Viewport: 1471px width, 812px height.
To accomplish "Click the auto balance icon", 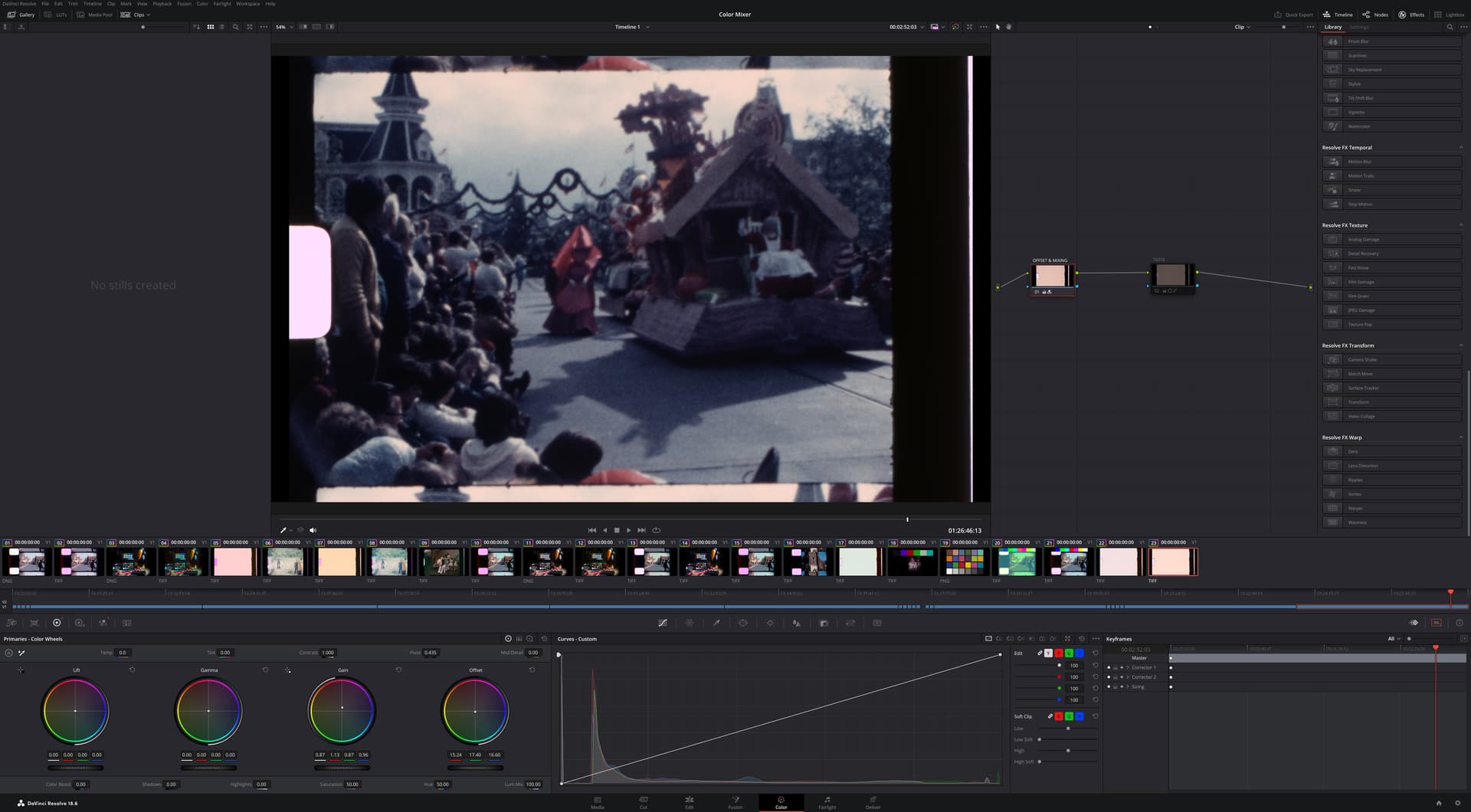I will pyautogui.click(x=8, y=653).
